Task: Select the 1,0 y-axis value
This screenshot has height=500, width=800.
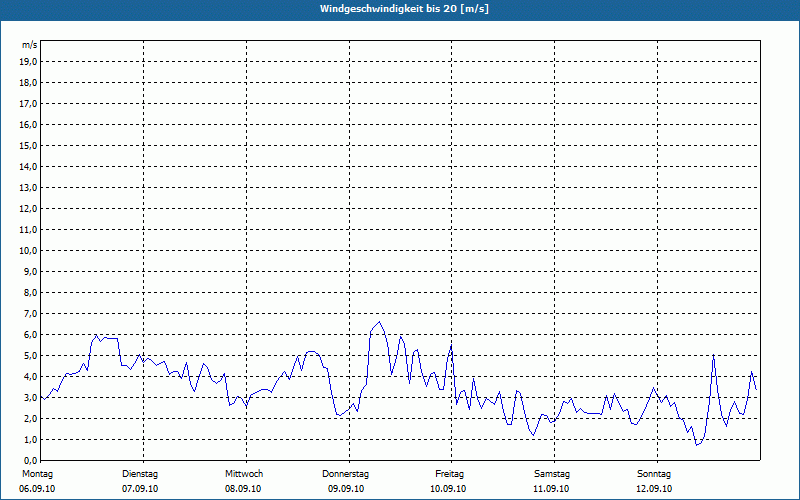Action: click(x=31, y=439)
